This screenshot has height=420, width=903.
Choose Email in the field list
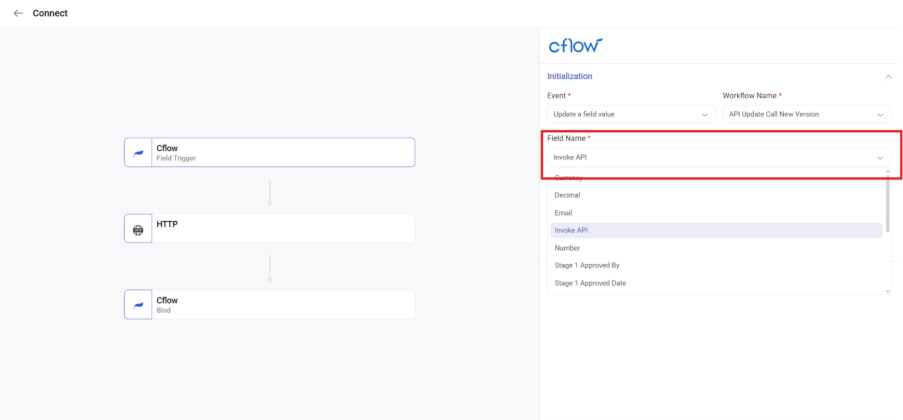point(563,213)
